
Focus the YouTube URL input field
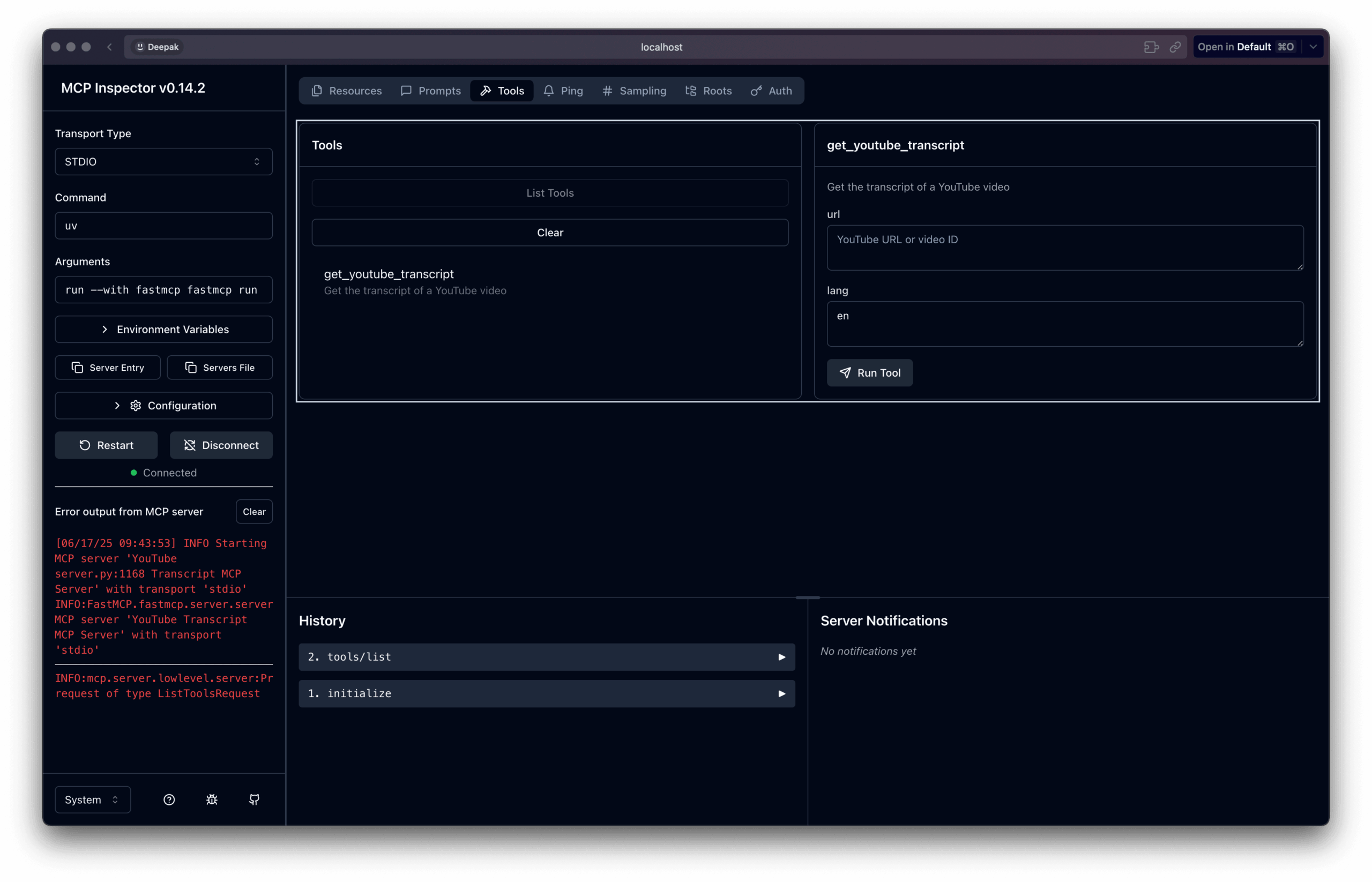1065,248
